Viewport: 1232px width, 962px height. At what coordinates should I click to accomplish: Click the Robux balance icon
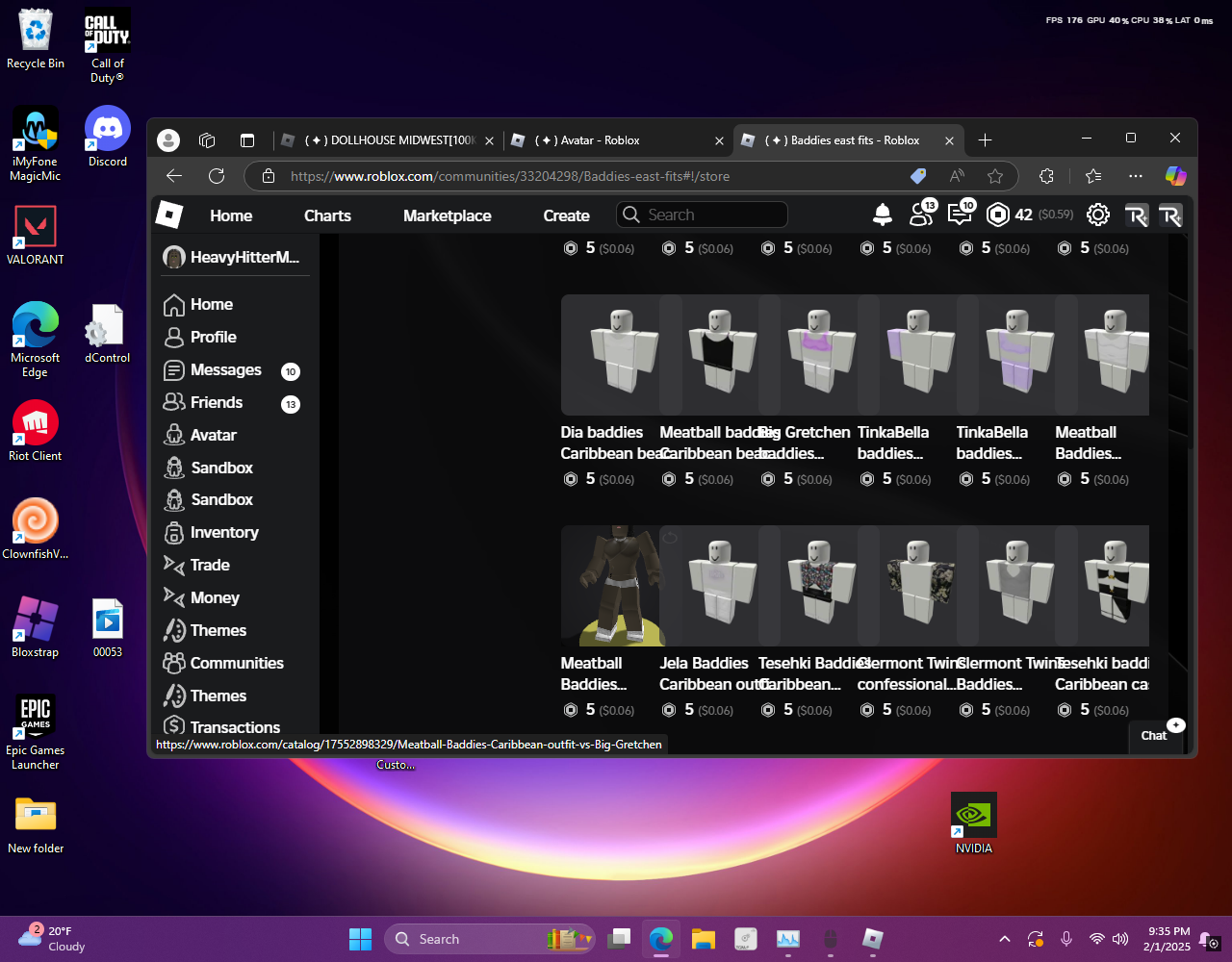coord(998,215)
